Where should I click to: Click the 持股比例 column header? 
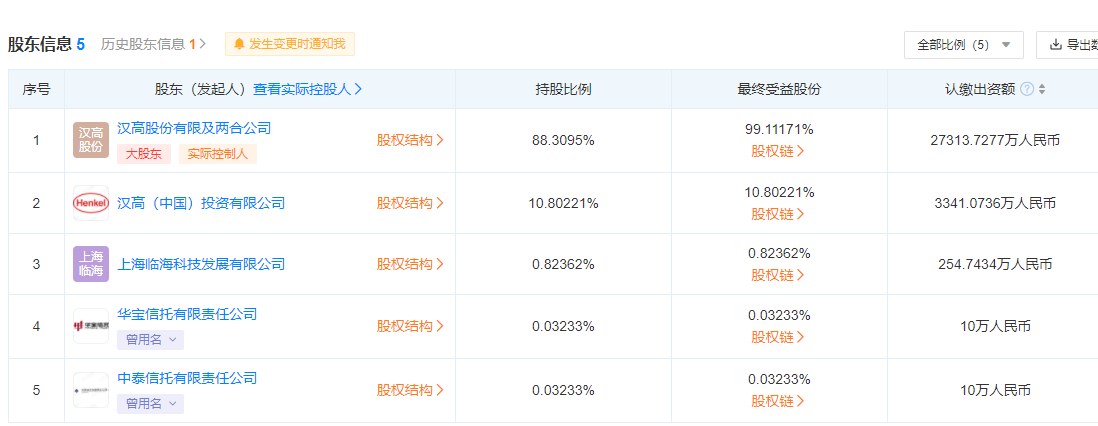[x=564, y=89]
